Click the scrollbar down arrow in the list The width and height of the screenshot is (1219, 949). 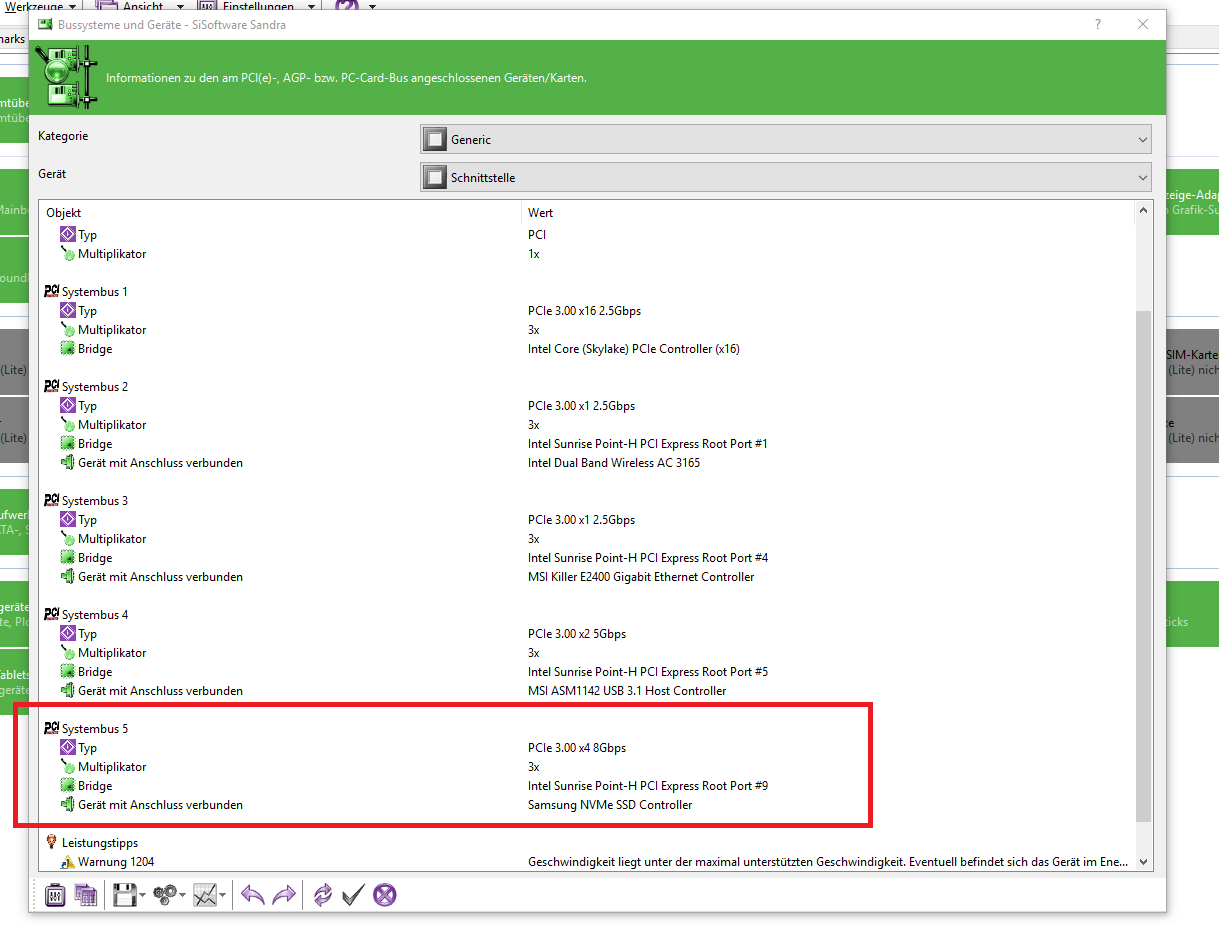click(x=1144, y=862)
